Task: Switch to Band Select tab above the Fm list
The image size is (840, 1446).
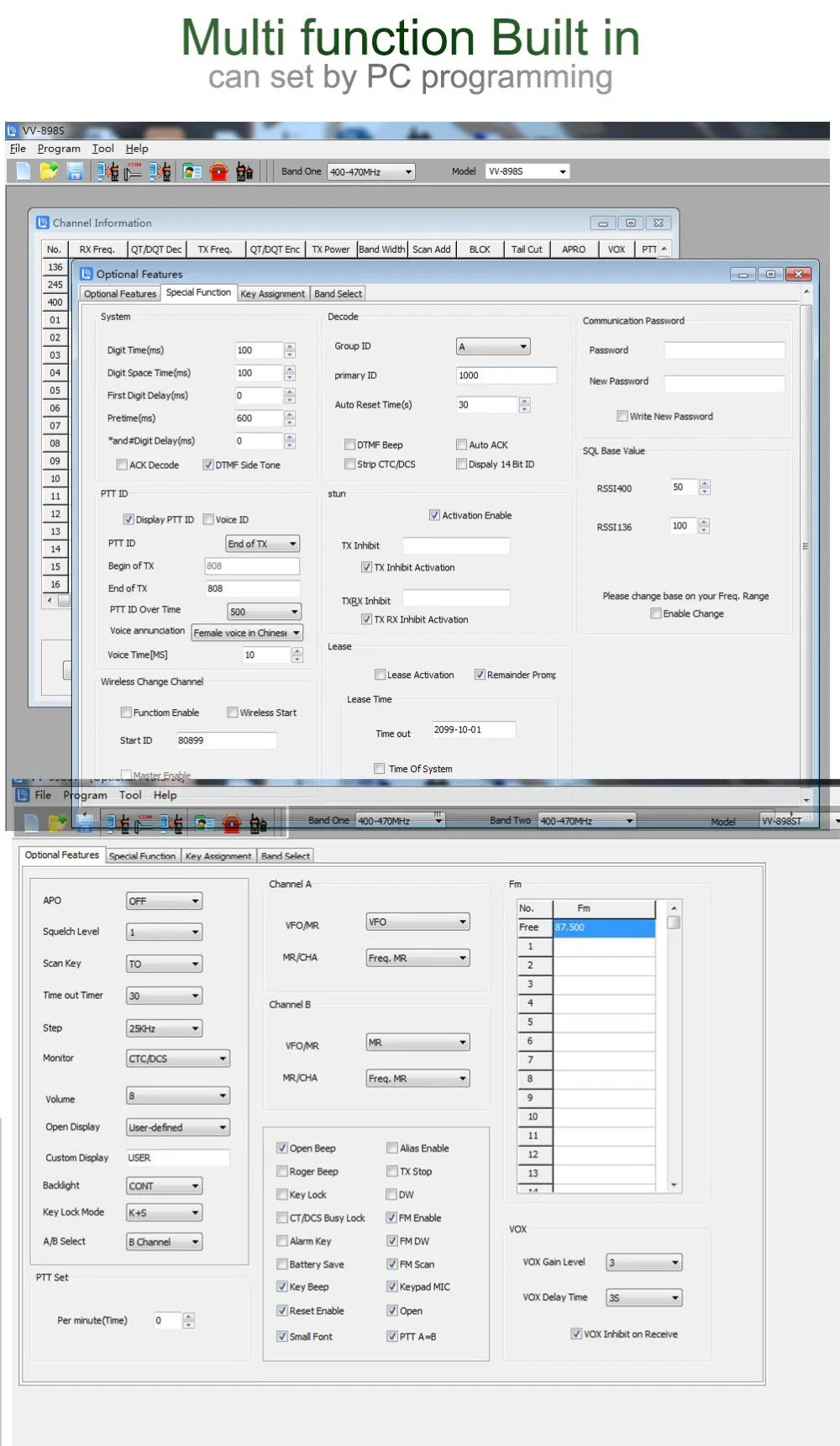Action: 286,855
